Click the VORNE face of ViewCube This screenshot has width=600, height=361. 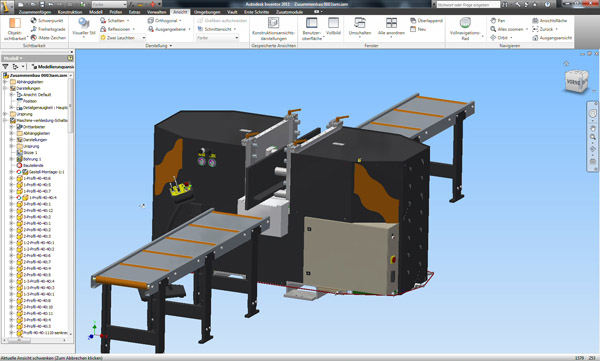pos(573,82)
